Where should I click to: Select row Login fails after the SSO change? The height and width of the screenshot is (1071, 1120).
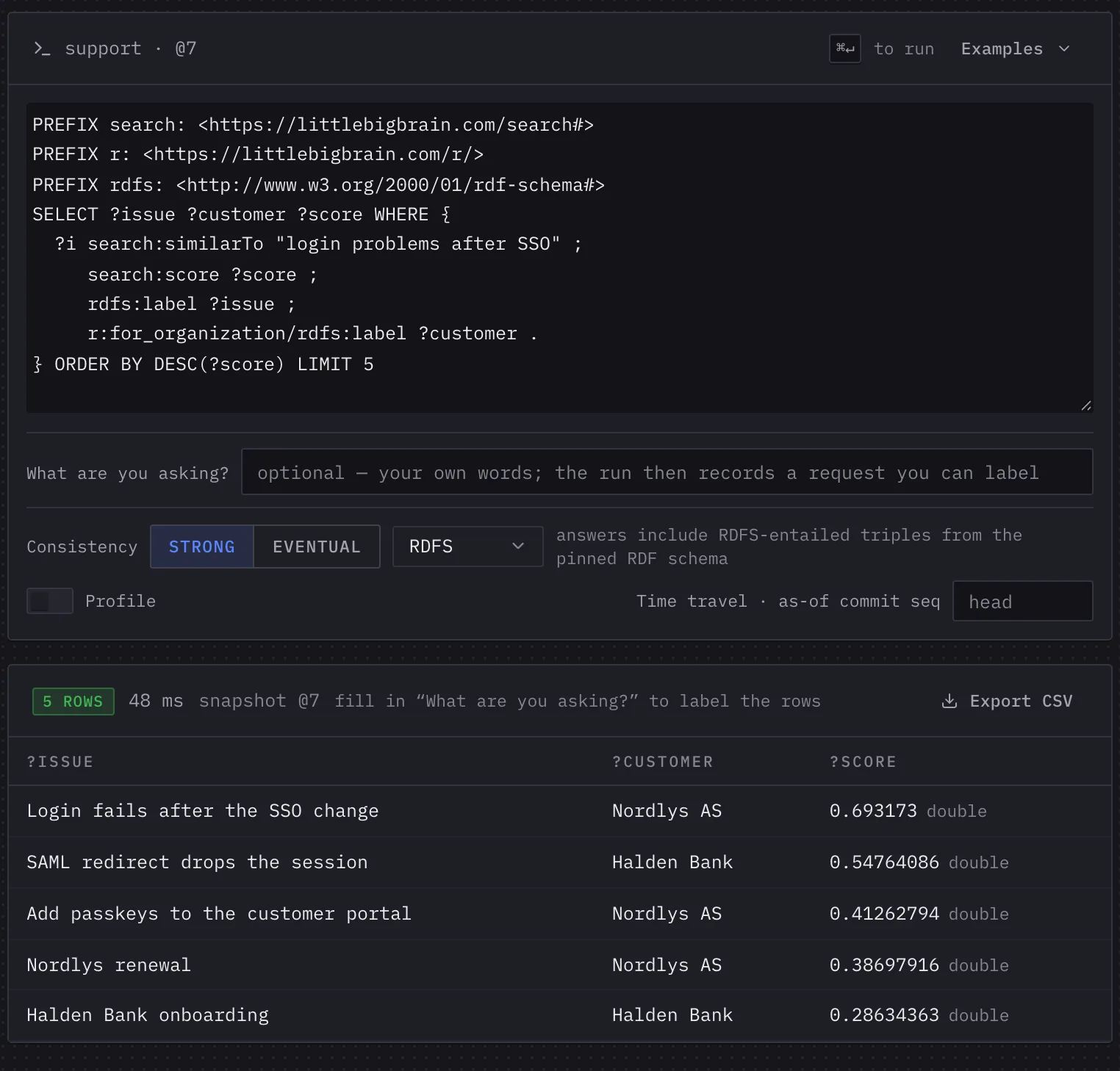click(559, 811)
